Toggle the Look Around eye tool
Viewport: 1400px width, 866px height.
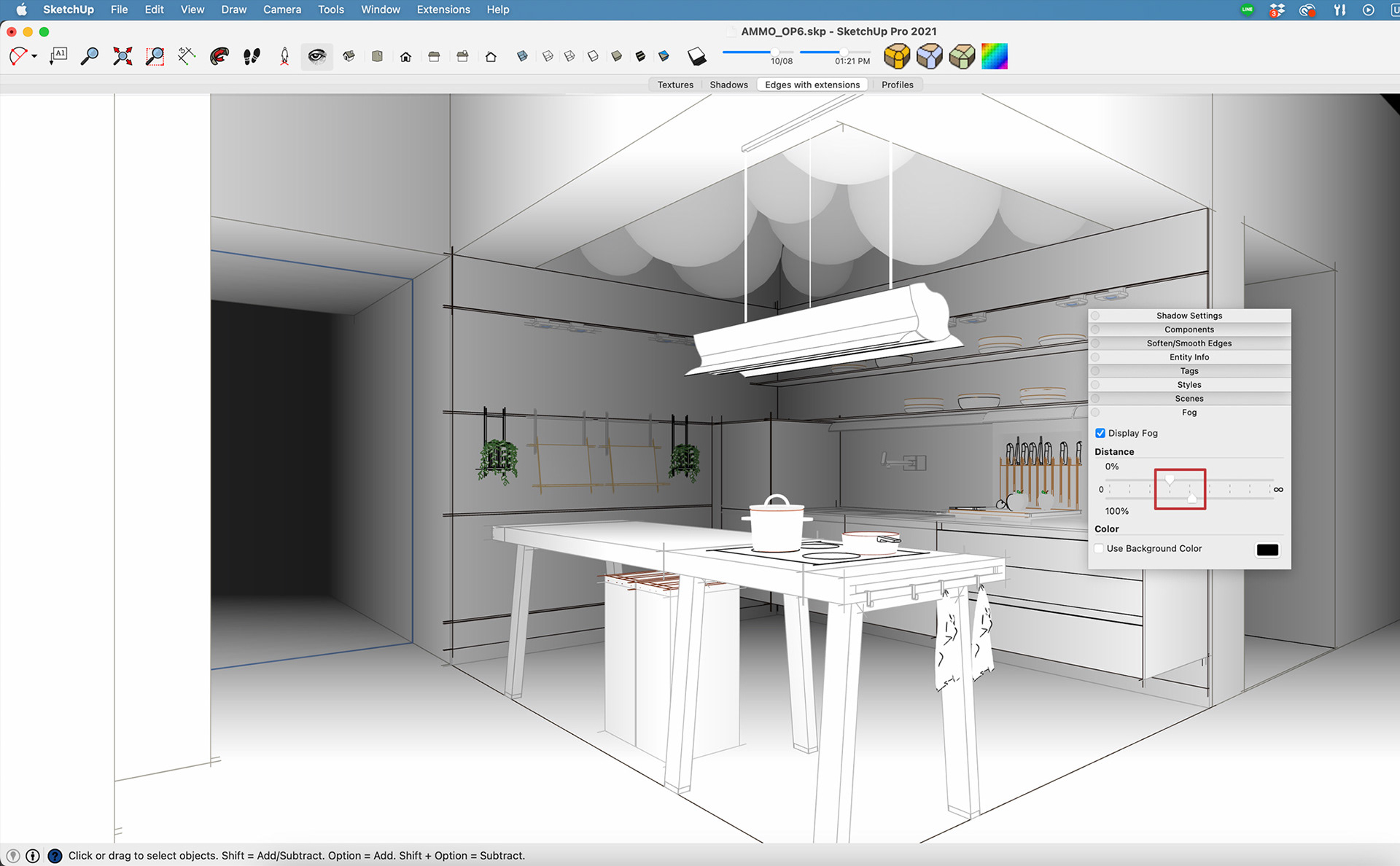pyautogui.click(x=316, y=56)
